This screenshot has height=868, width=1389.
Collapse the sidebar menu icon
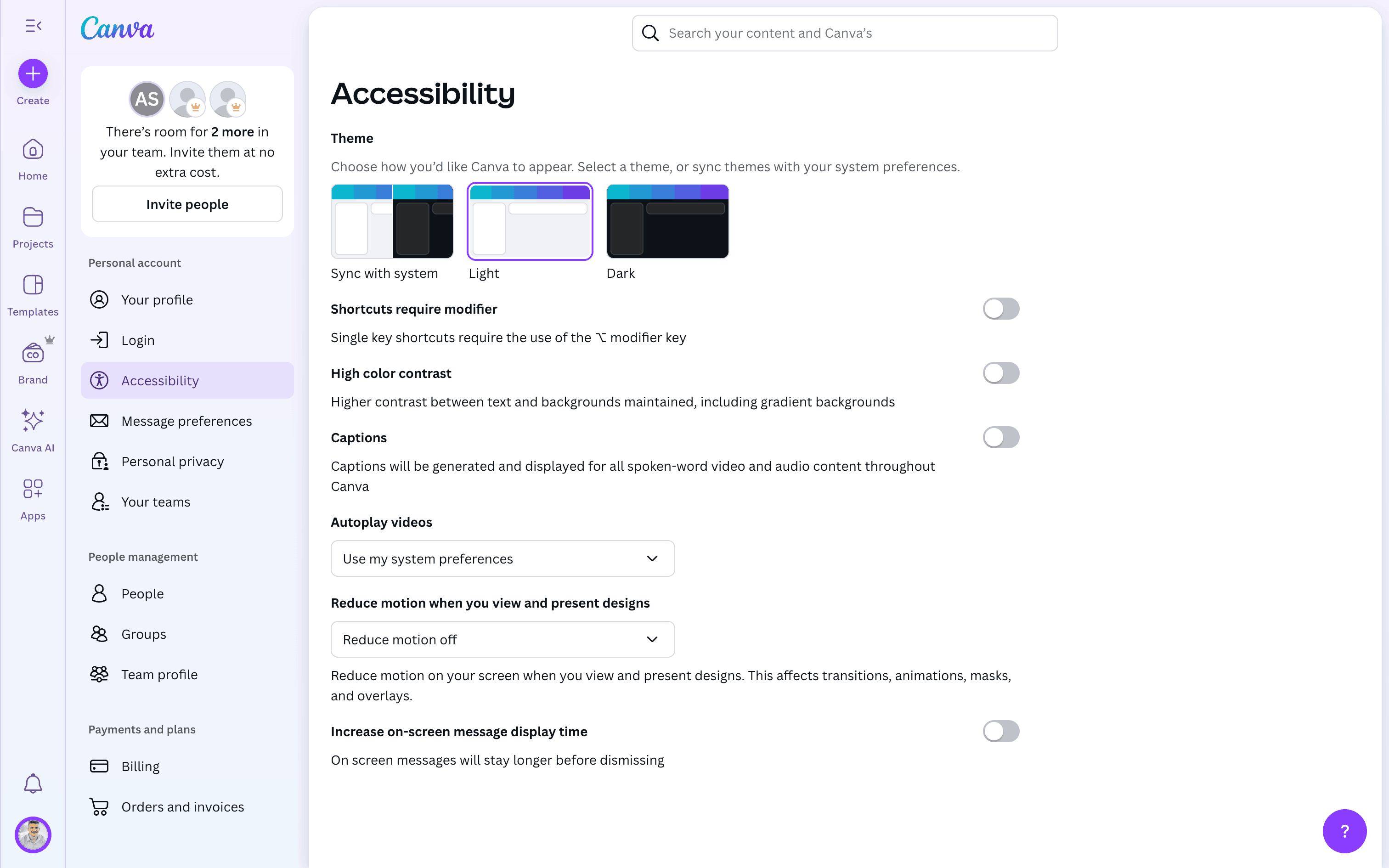33,26
